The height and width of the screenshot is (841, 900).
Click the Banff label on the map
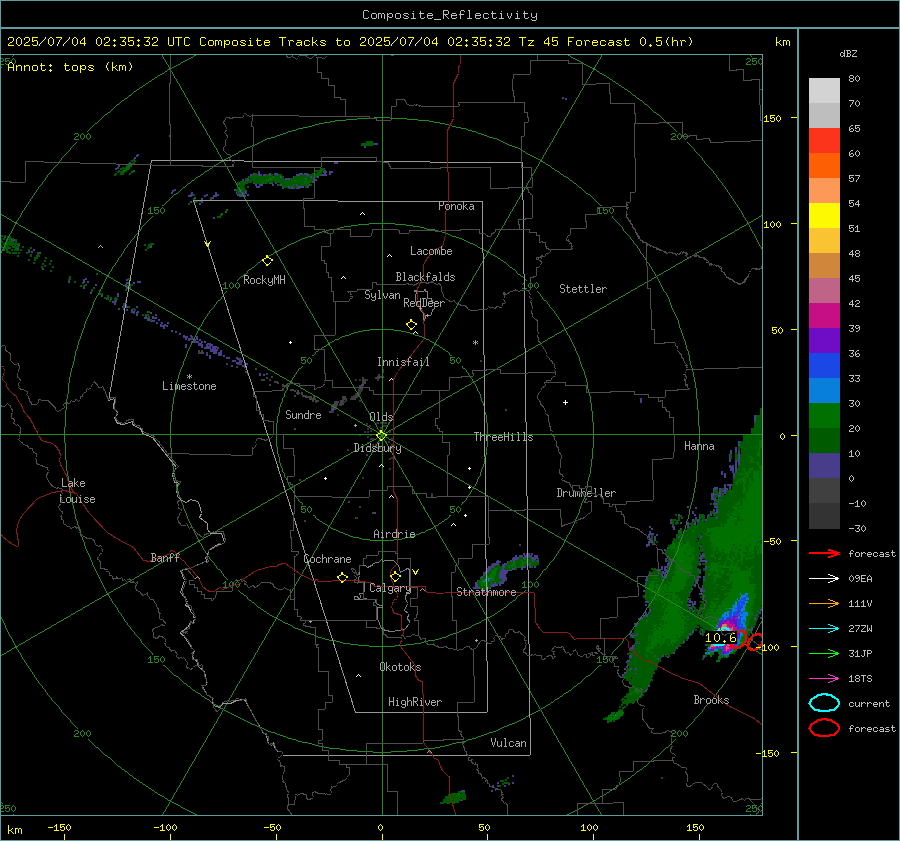point(165,558)
